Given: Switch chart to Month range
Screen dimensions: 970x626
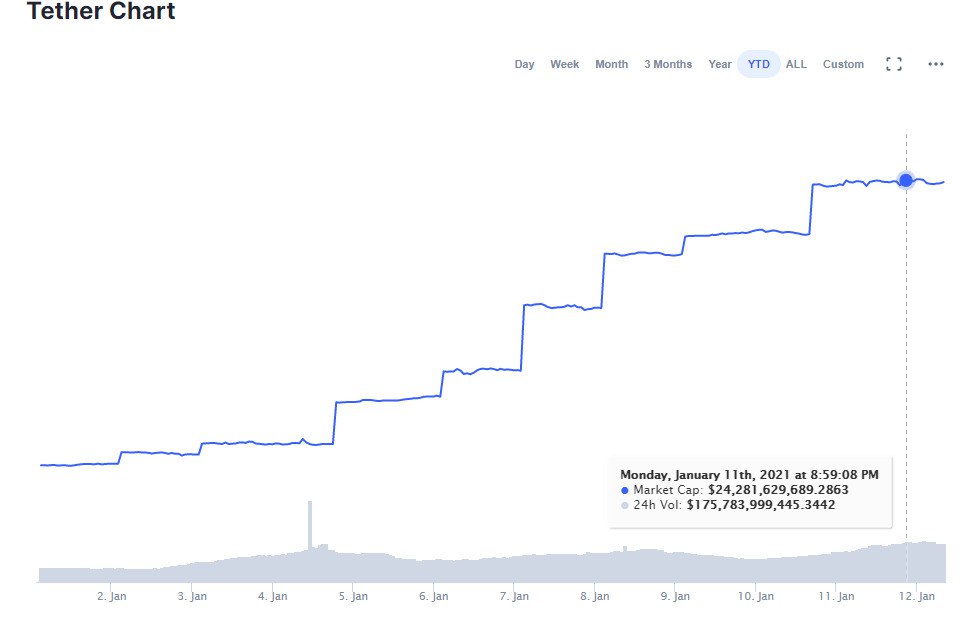Looking at the screenshot, I should (611, 64).
